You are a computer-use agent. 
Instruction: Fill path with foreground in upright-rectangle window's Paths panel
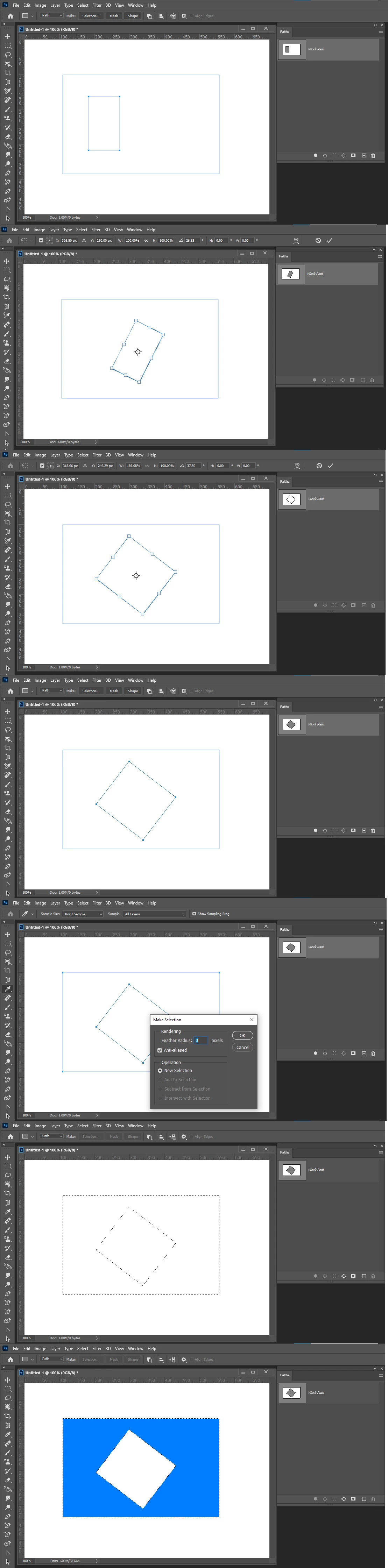point(316,155)
